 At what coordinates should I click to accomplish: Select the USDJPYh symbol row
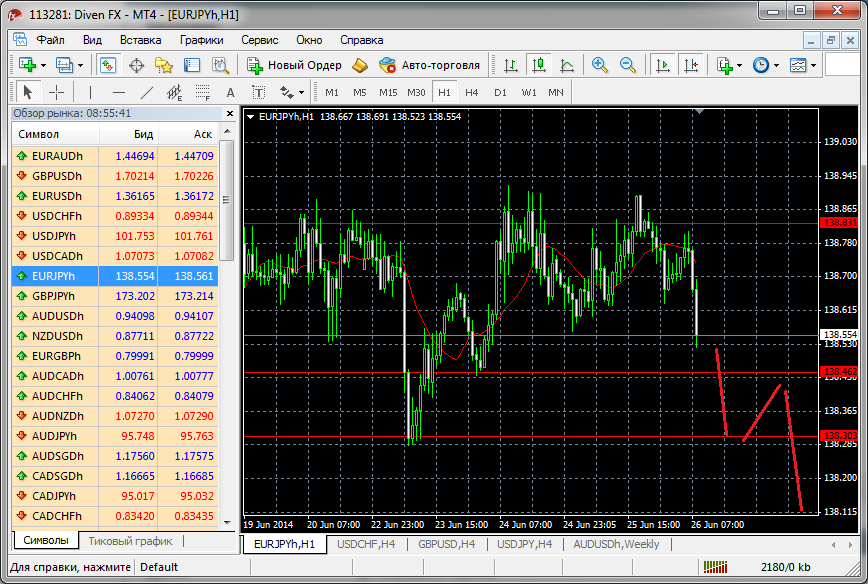pos(115,236)
